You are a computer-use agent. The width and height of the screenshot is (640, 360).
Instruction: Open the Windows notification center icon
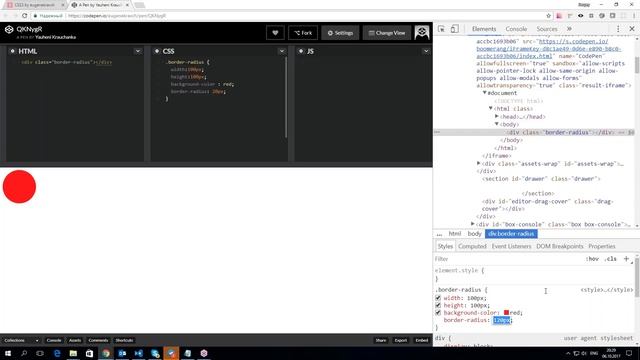tap(629, 353)
